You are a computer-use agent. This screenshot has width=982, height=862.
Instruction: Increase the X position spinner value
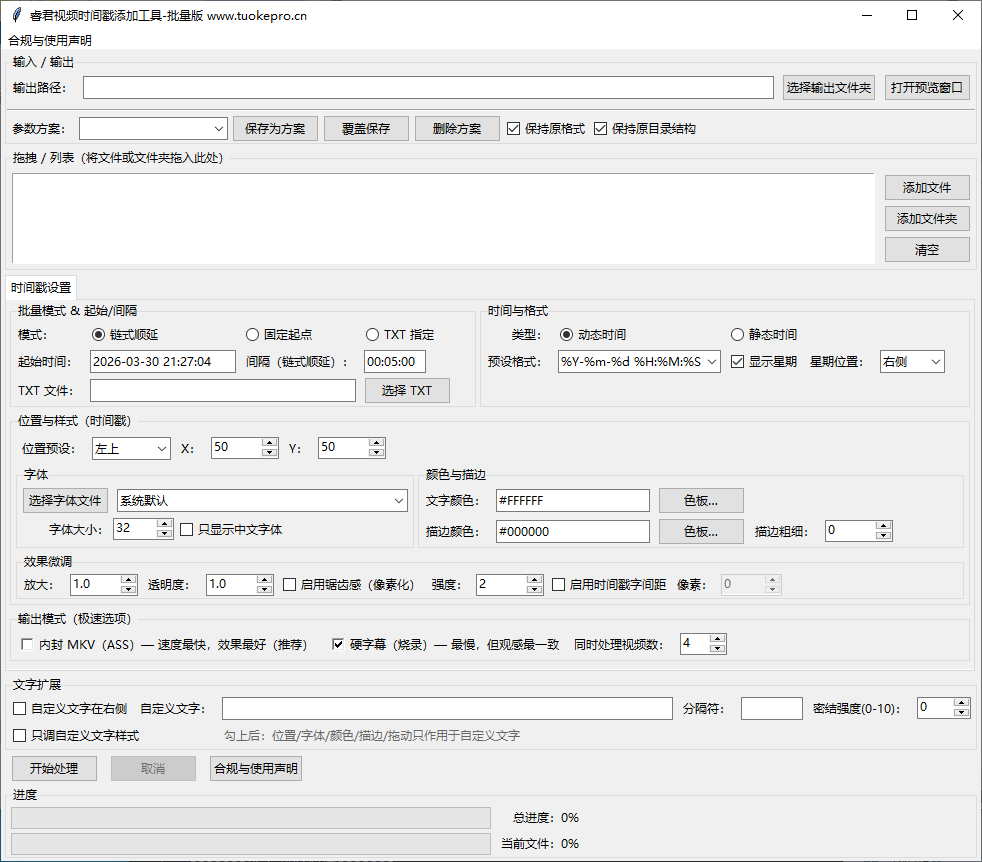pyautogui.click(x=269, y=443)
